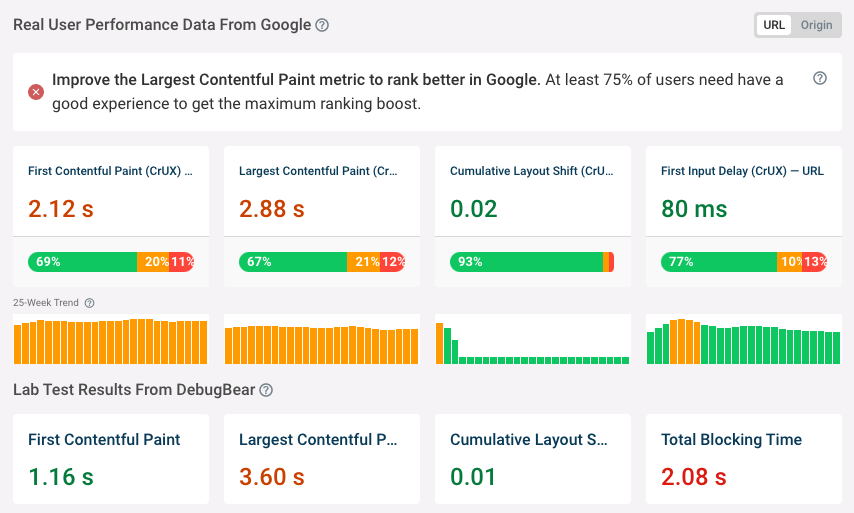This screenshot has width=854, height=513.
Task: Click the 69% good FCP distribution bar
Action: click(82, 262)
